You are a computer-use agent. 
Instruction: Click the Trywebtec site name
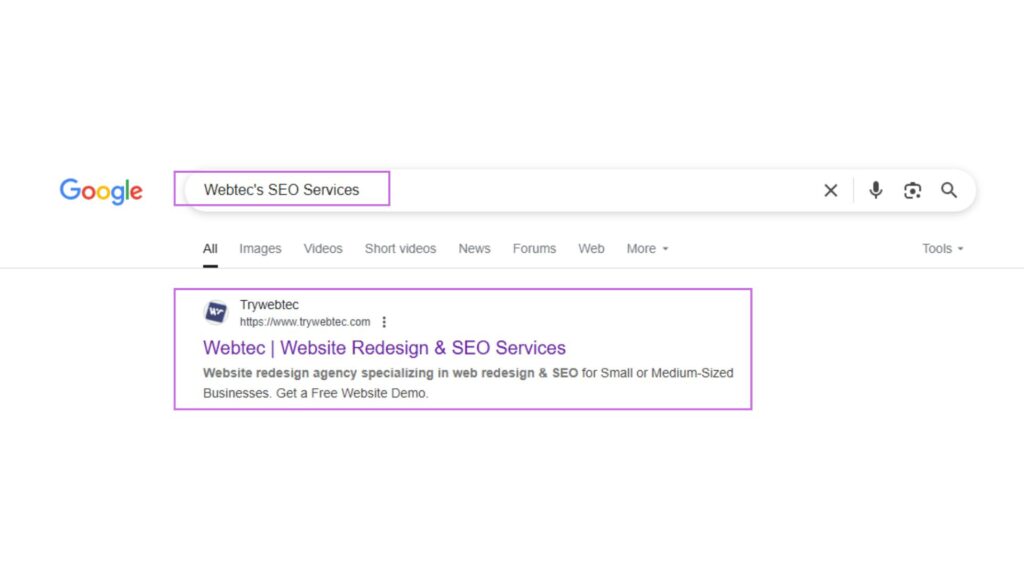pos(269,305)
